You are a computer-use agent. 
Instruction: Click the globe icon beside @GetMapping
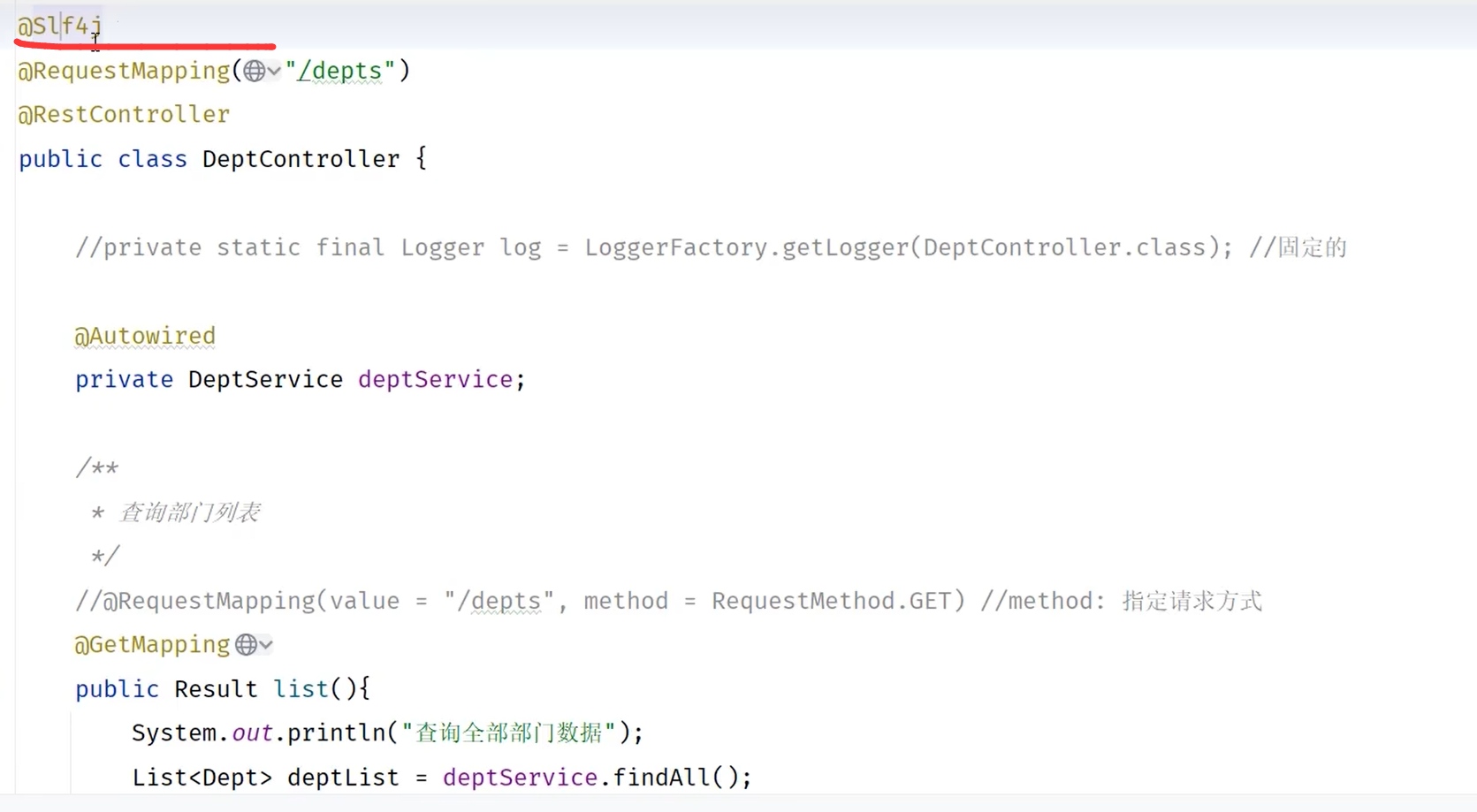click(245, 645)
